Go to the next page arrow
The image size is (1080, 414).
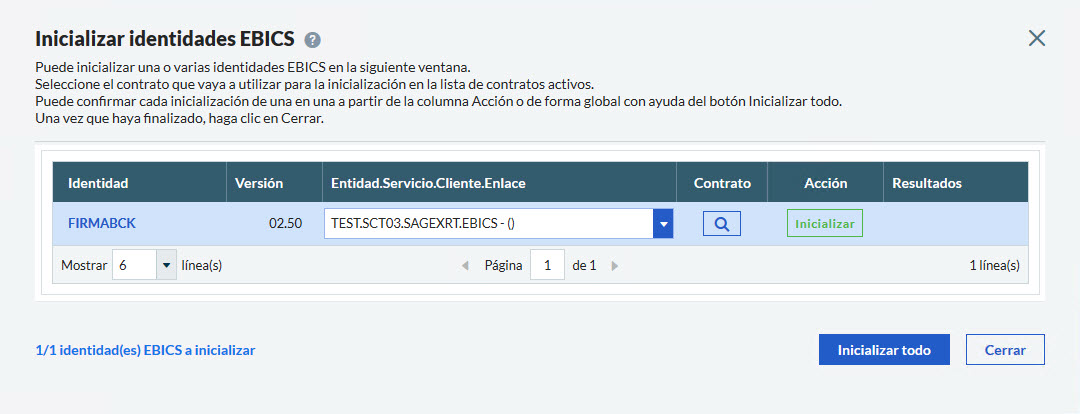coord(615,266)
